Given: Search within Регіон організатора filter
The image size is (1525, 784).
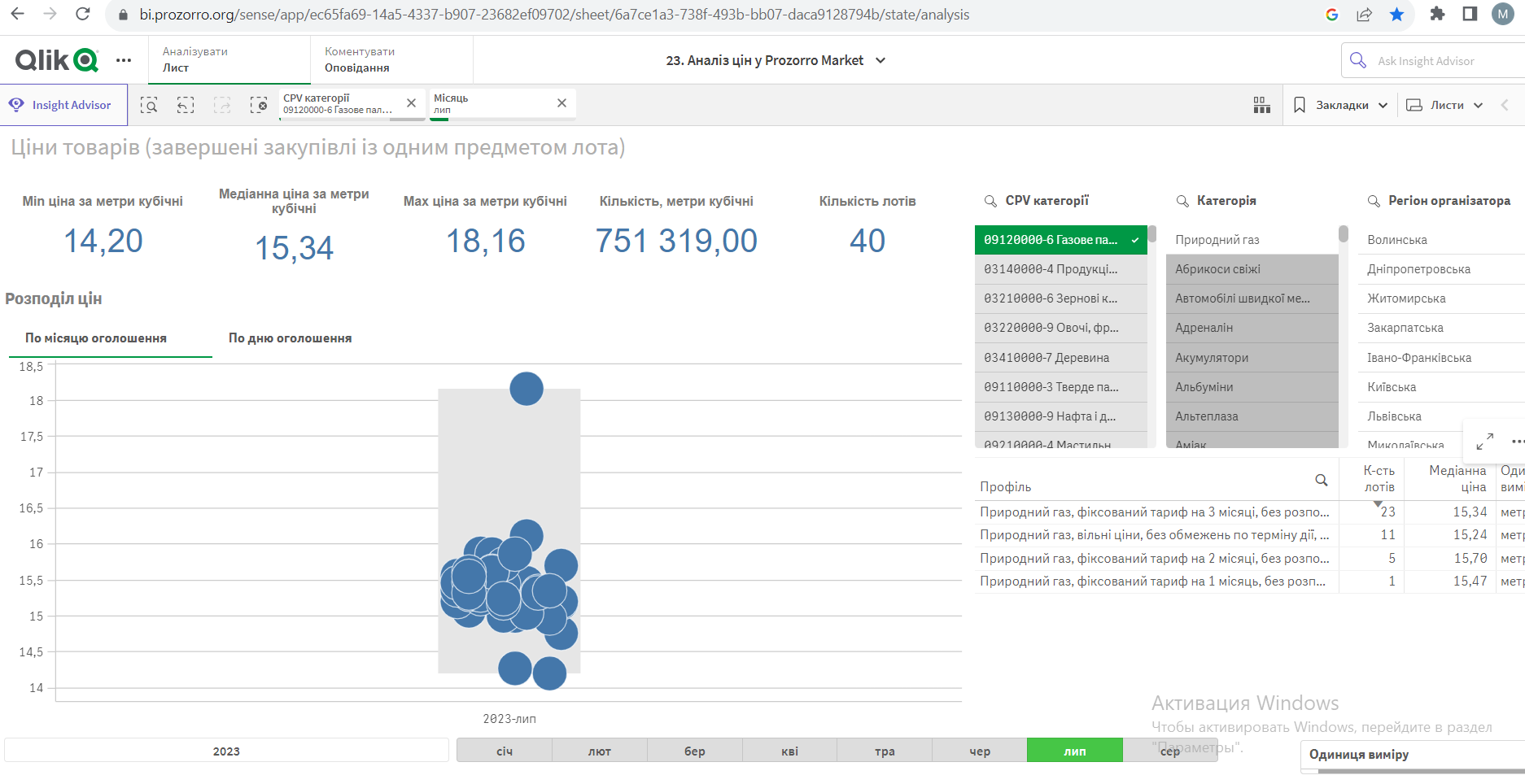Looking at the screenshot, I should (1374, 201).
